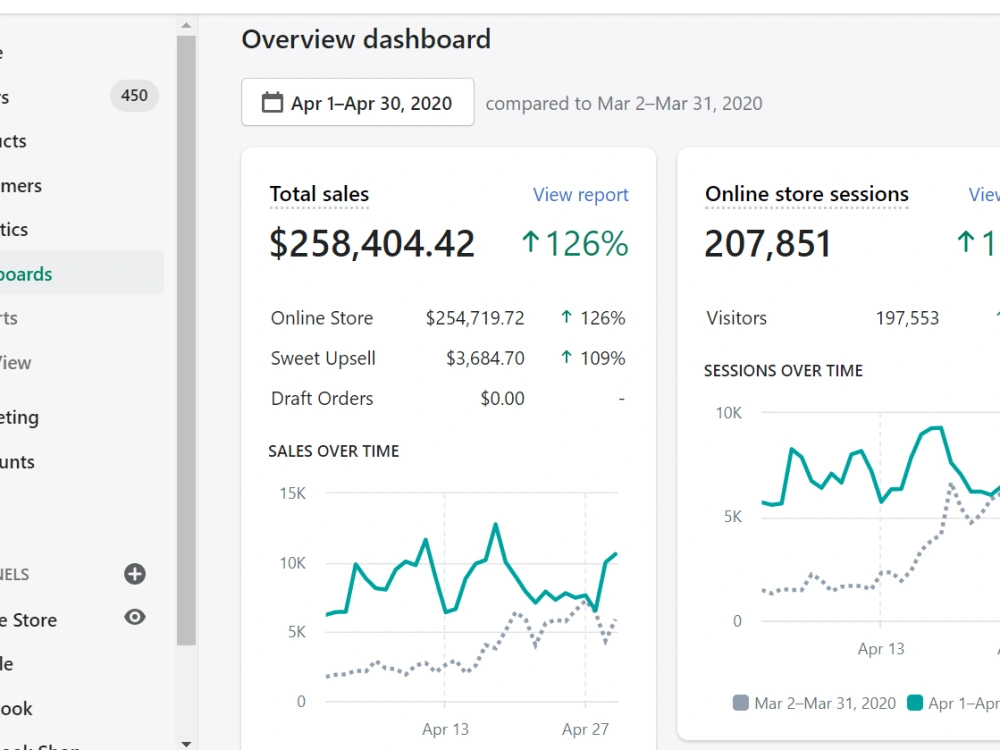The width and height of the screenshot is (1000, 750).
Task: Open the Reports sidebar item
Action: point(9,318)
